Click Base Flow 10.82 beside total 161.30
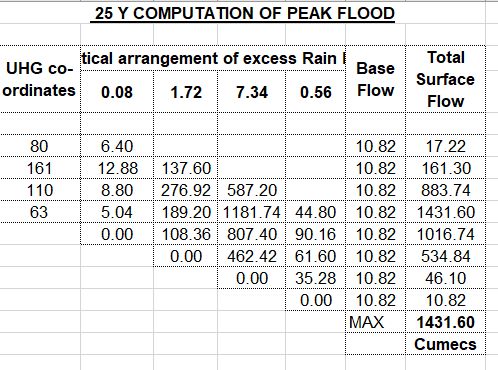This screenshot has height=370, width=498. point(376,168)
